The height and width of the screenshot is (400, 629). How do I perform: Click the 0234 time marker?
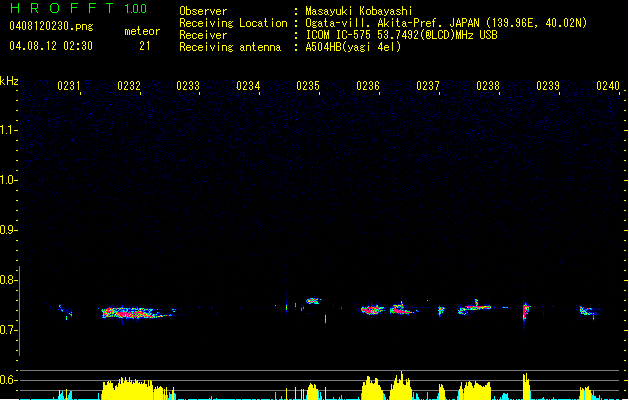(x=248, y=85)
